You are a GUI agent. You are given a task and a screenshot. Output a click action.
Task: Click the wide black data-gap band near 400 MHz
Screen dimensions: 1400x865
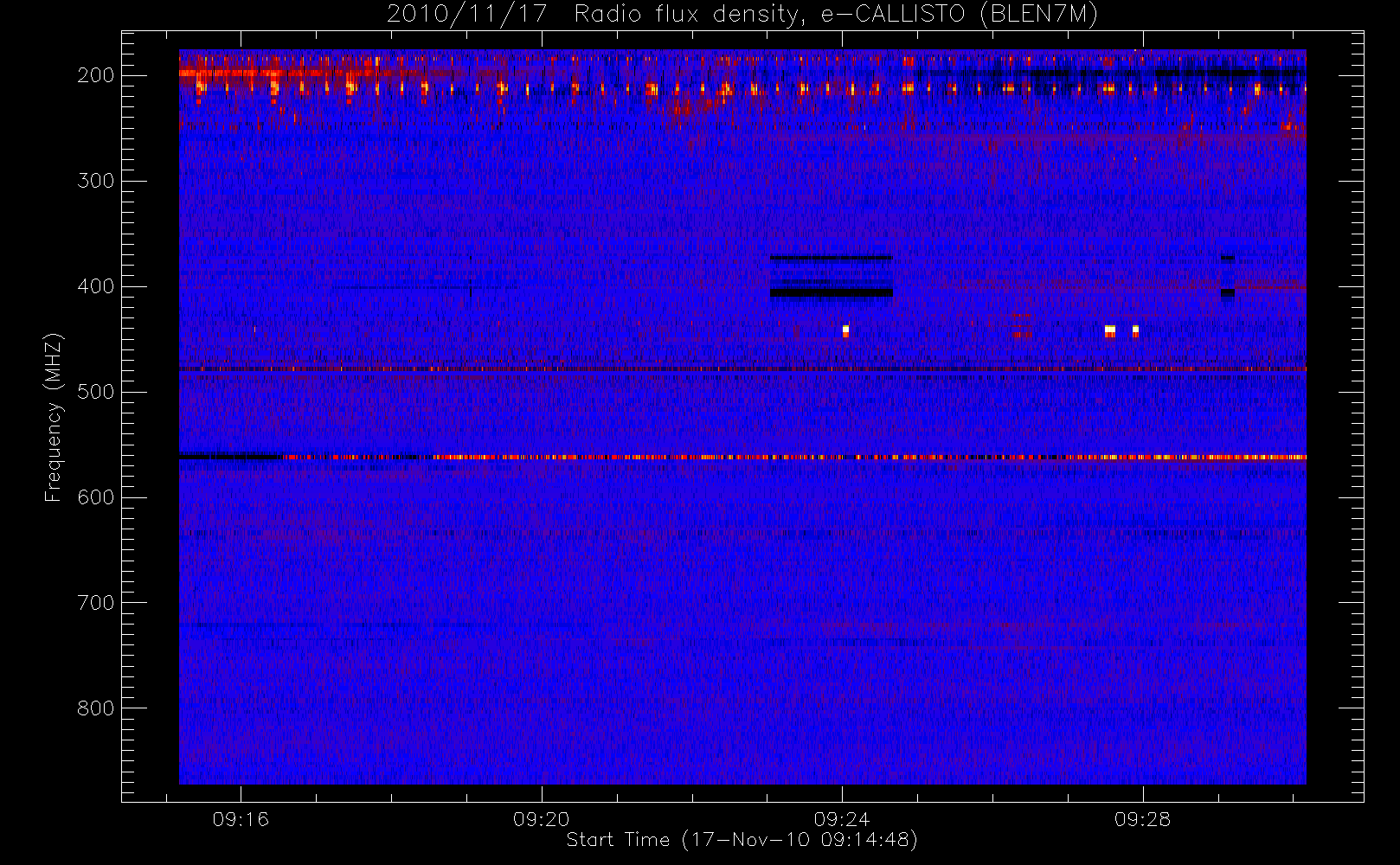point(832,292)
